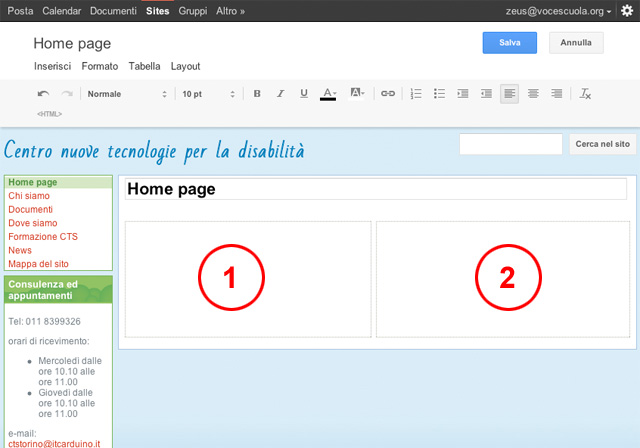This screenshot has width=640, height=448.
Task: Open the Layout menu
Action: (x=185, y=66)
